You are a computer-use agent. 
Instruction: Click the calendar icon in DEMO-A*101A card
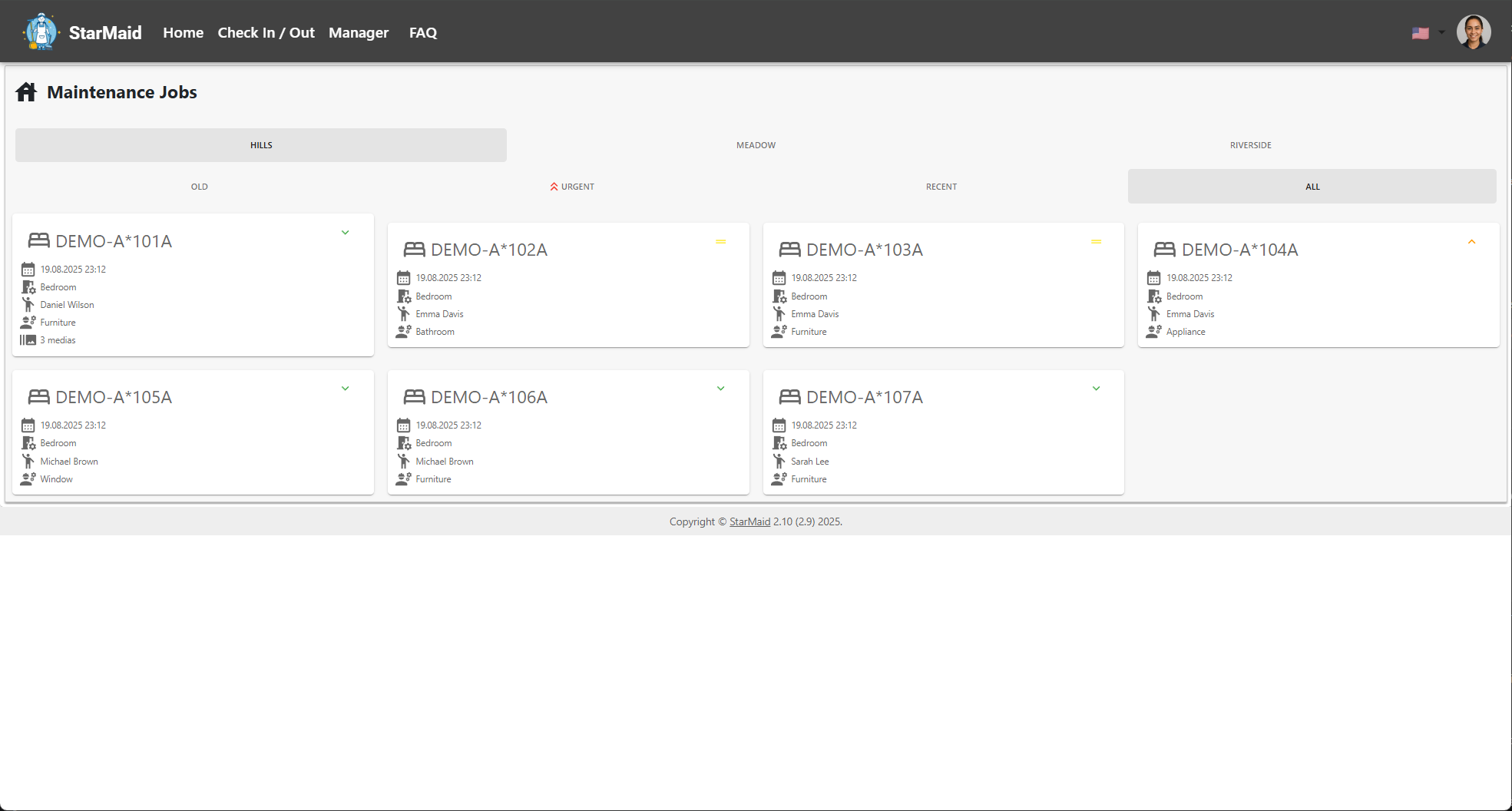(x=28, y=270)
